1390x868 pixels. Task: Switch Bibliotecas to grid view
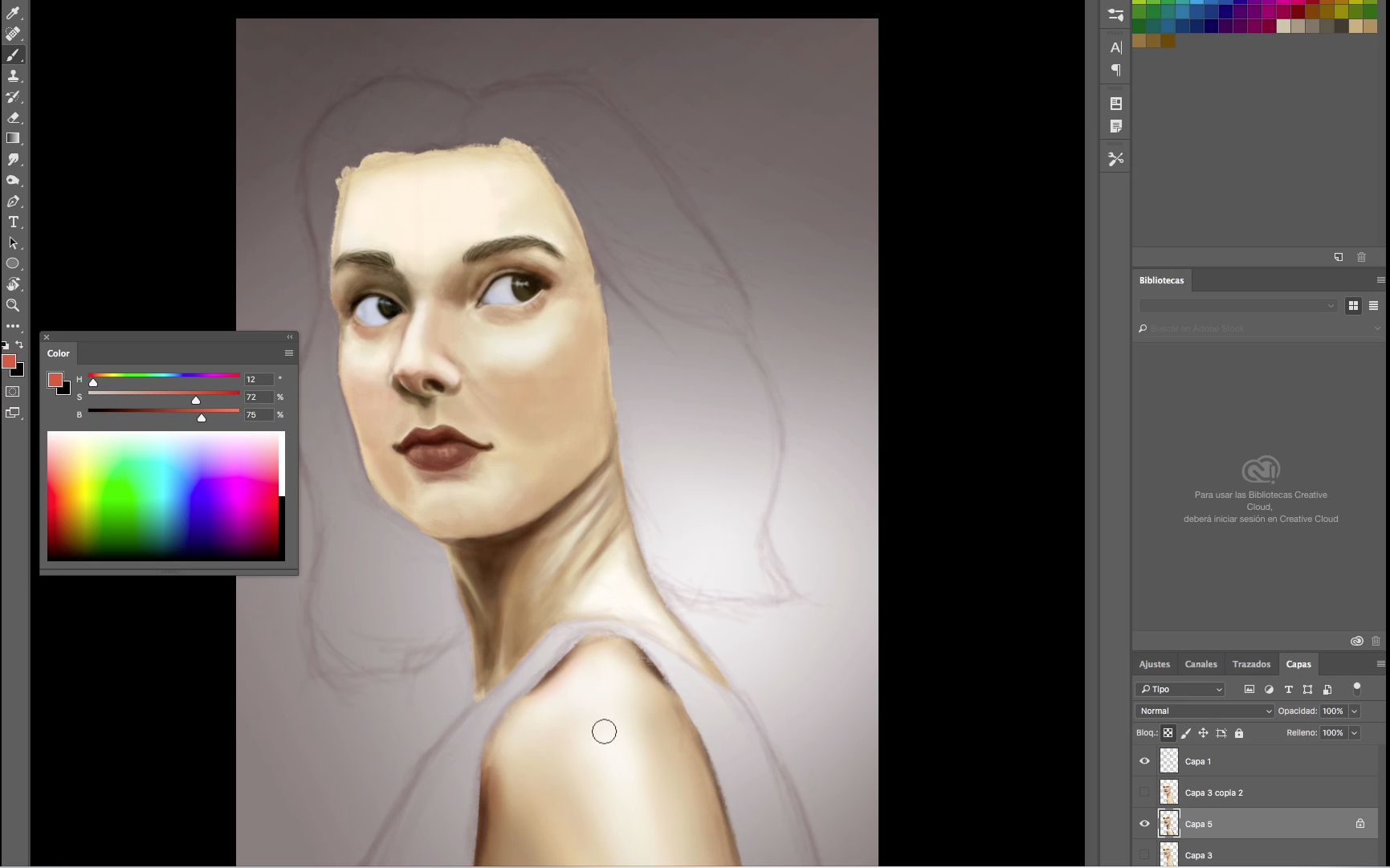(1353, 306)
